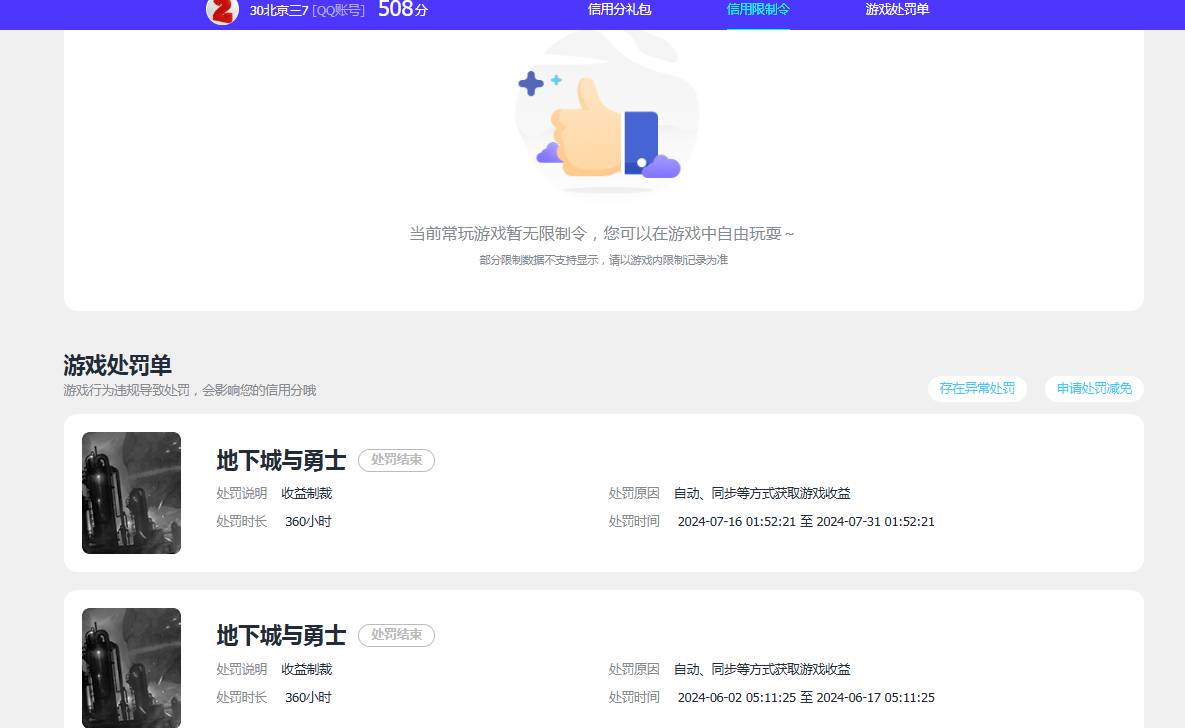Image resolution: width=1185 pixels, height=728 pixels.
Task: Click the first DNF game thumbnail image
Action: pyautogui.click(x=131, y=492)
